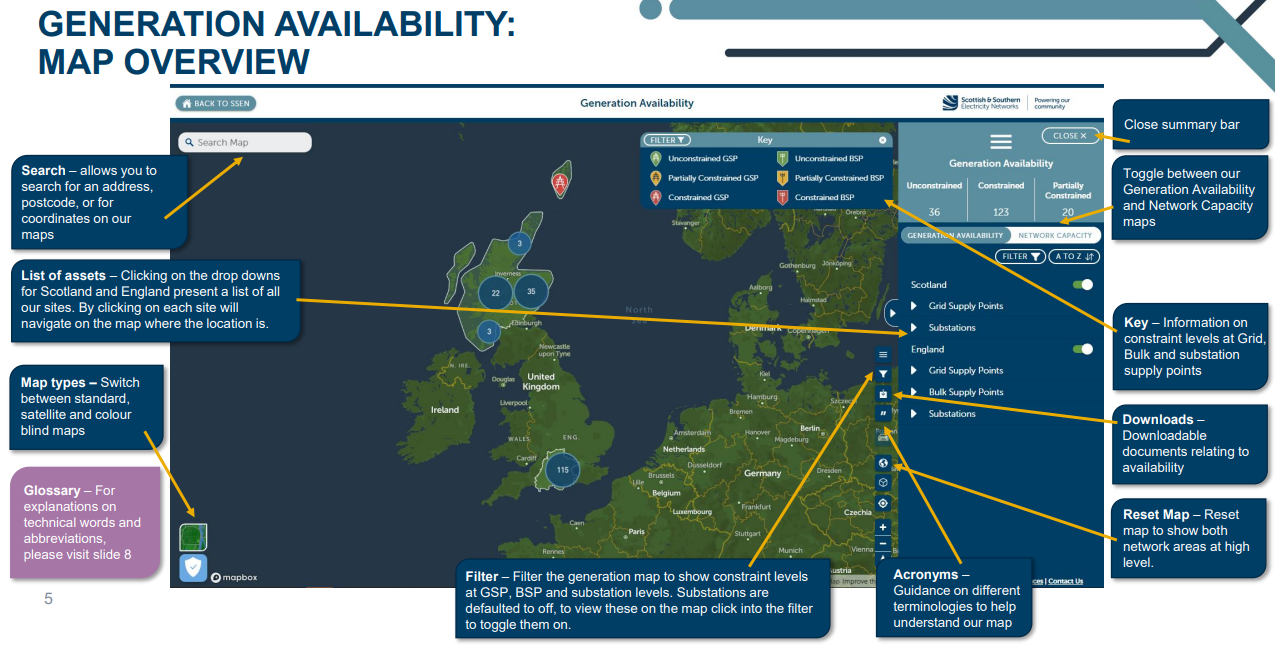
Task: Open the hamburger menu icon on the map toolbar
Action: [x=882, y=354]
